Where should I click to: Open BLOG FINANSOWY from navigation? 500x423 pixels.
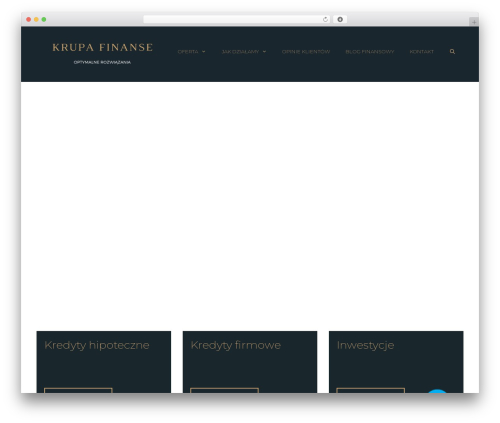coord(370,52)
